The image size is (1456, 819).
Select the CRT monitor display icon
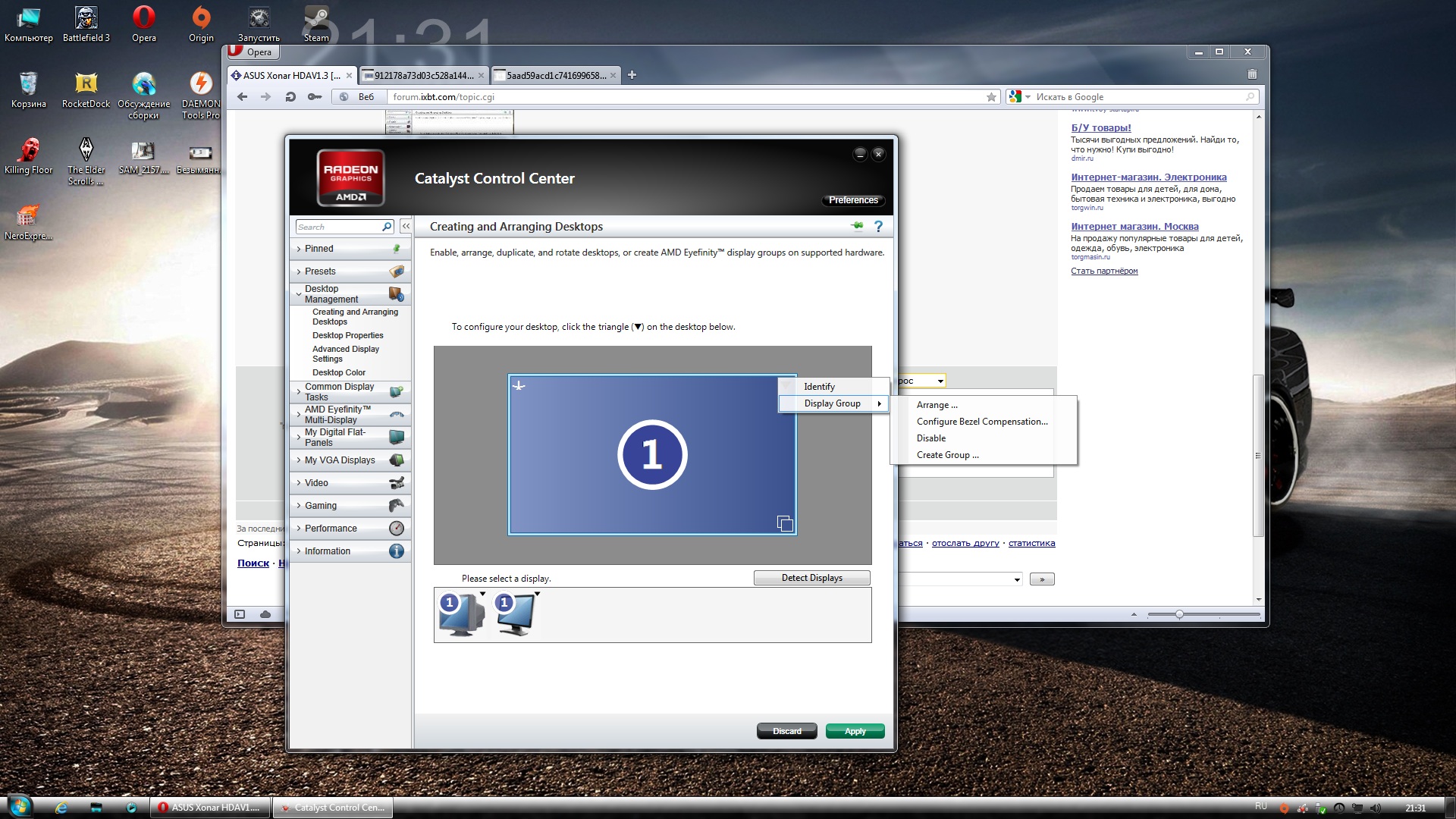461,615
